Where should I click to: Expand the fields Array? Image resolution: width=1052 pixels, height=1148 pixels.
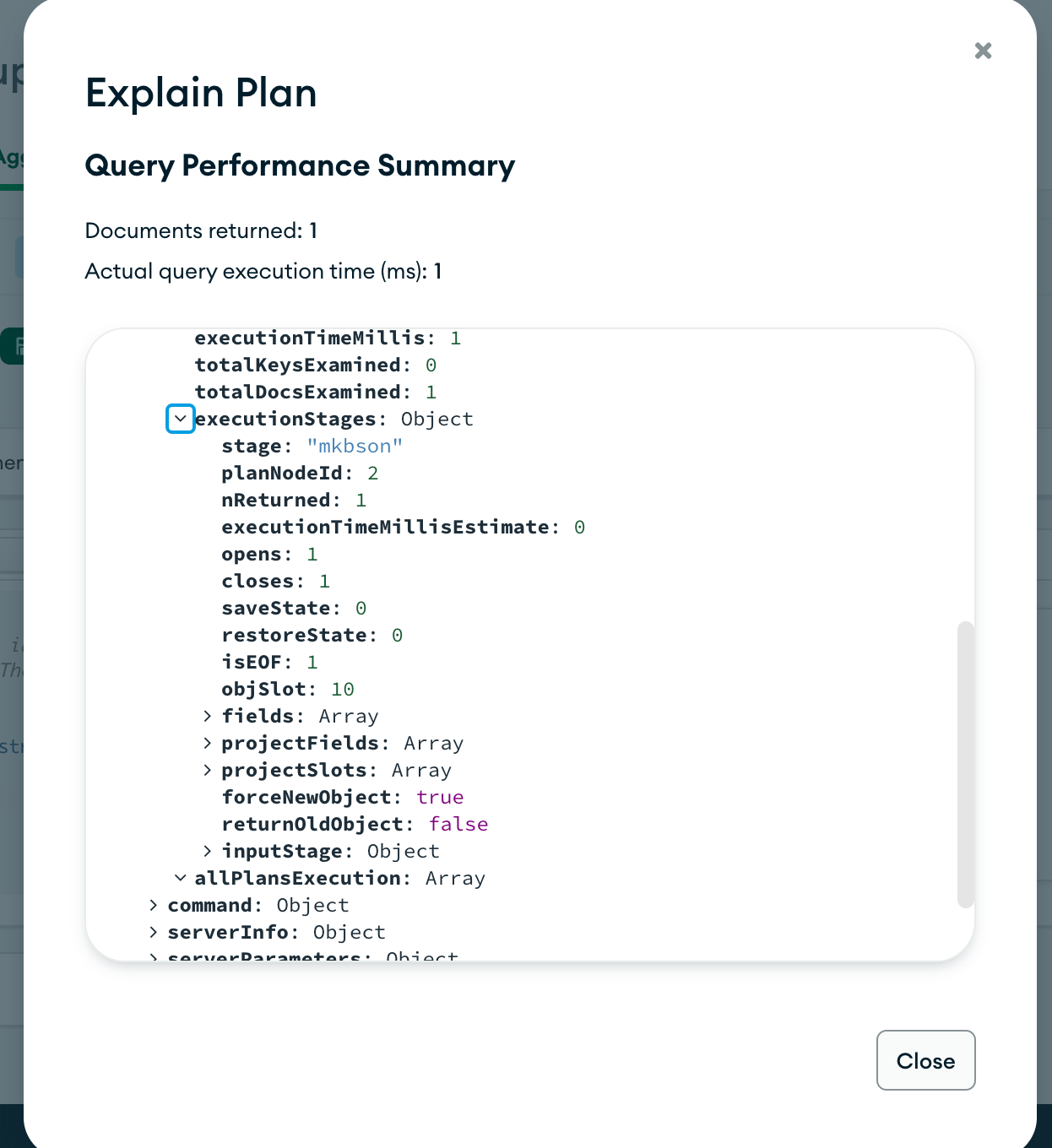pyautogui.click(x=208, y=716)
